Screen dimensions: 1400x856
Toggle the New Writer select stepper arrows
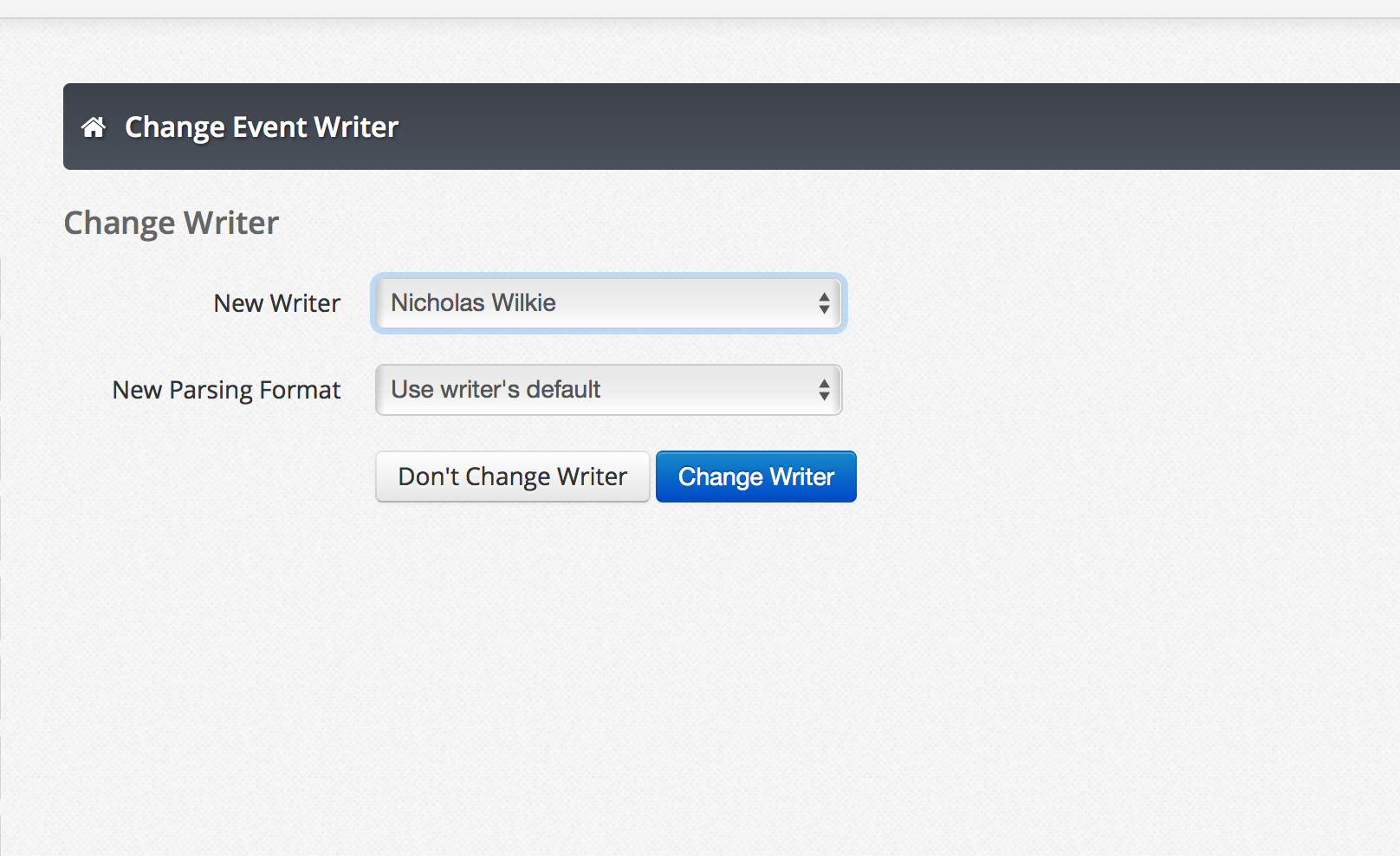(x=824, y=303)
